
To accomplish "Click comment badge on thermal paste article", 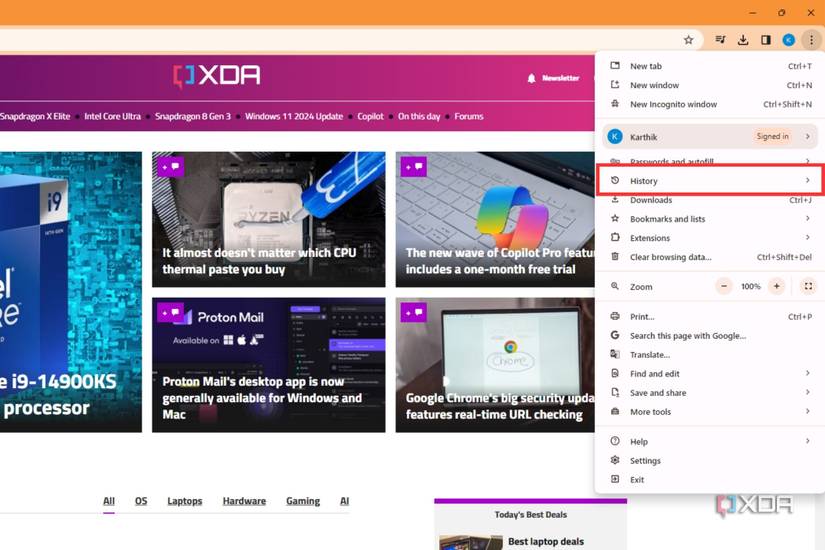I will click(170, 167).
